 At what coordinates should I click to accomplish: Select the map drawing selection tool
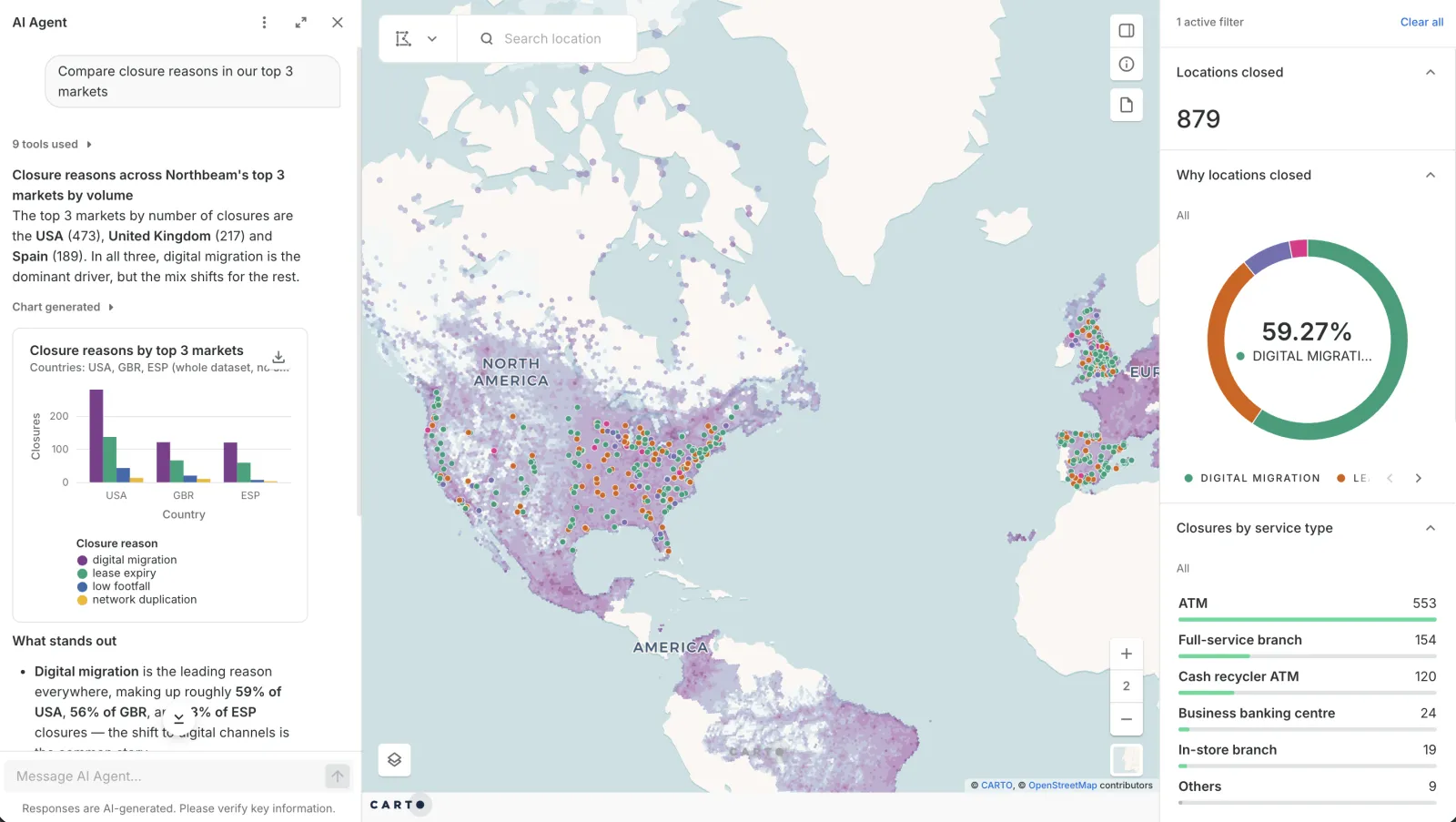[403, 39]
